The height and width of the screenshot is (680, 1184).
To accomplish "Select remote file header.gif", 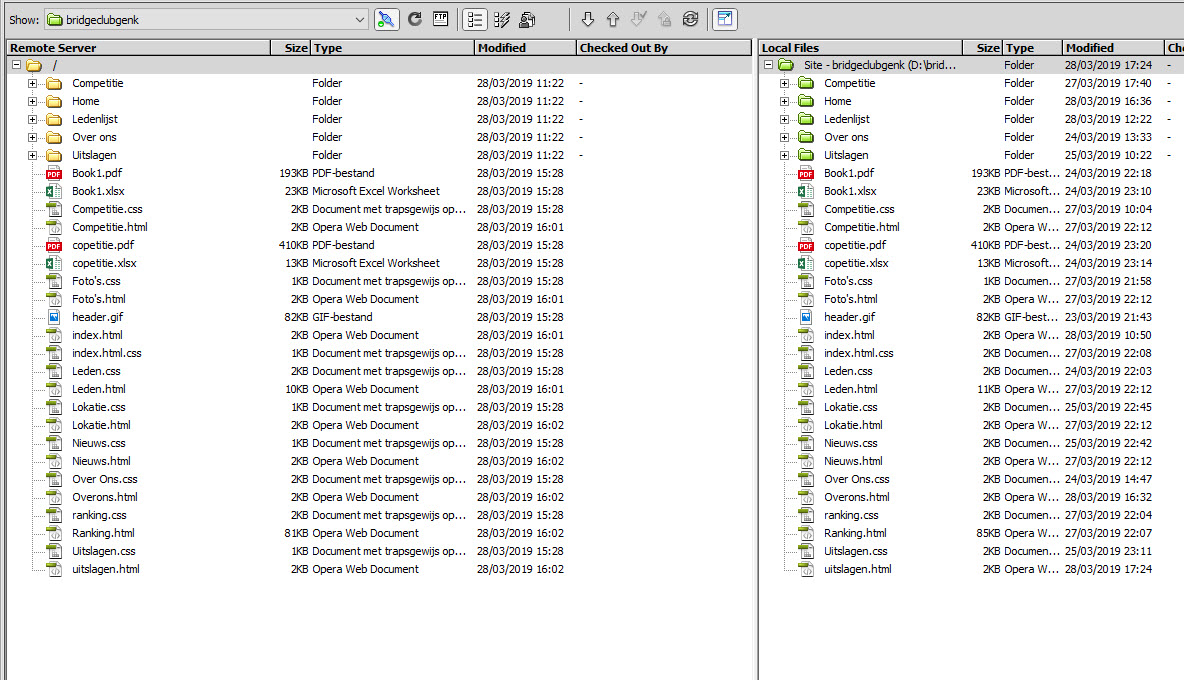I will click(97, 317).
